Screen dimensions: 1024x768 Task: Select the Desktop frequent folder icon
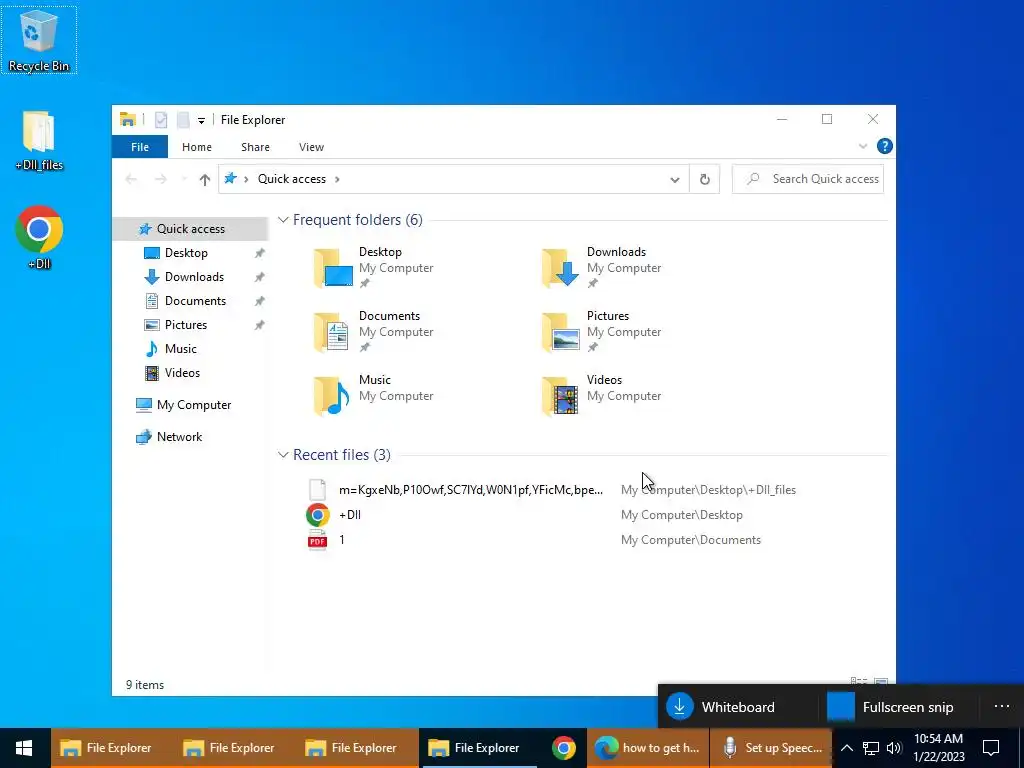(x=333, y=268)
